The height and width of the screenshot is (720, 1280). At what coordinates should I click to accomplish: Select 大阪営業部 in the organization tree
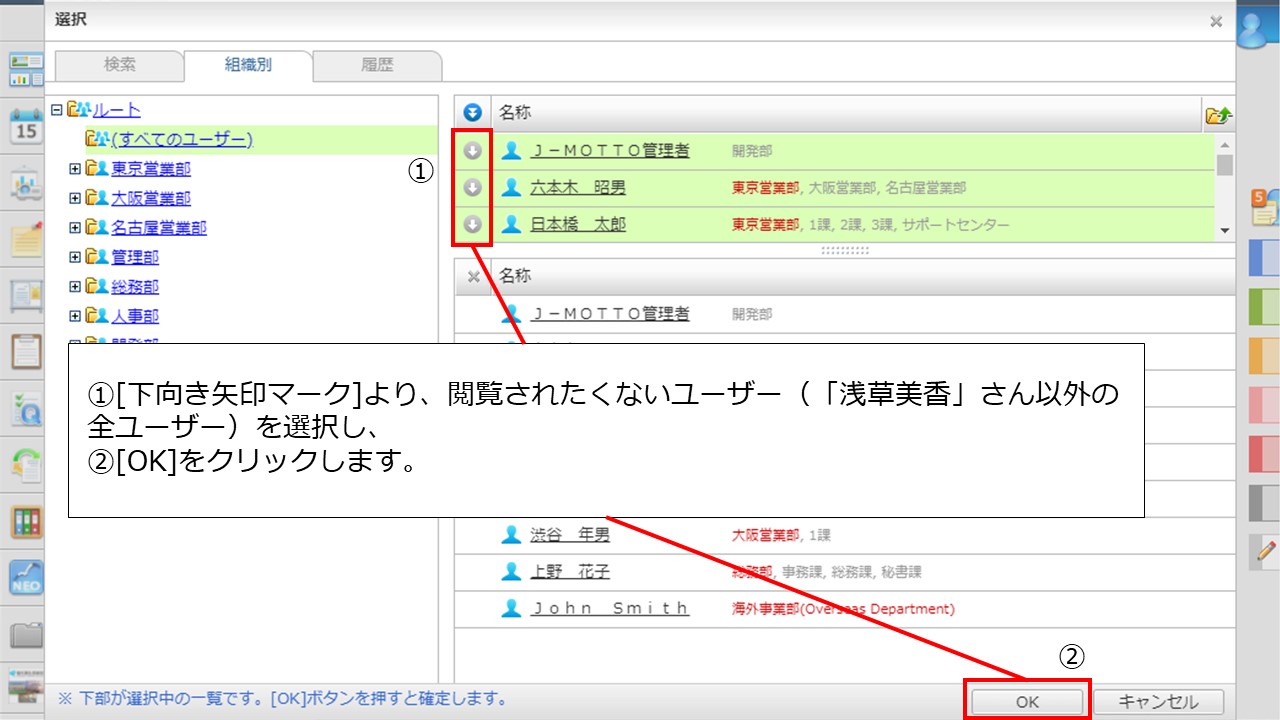coord(150,198)
